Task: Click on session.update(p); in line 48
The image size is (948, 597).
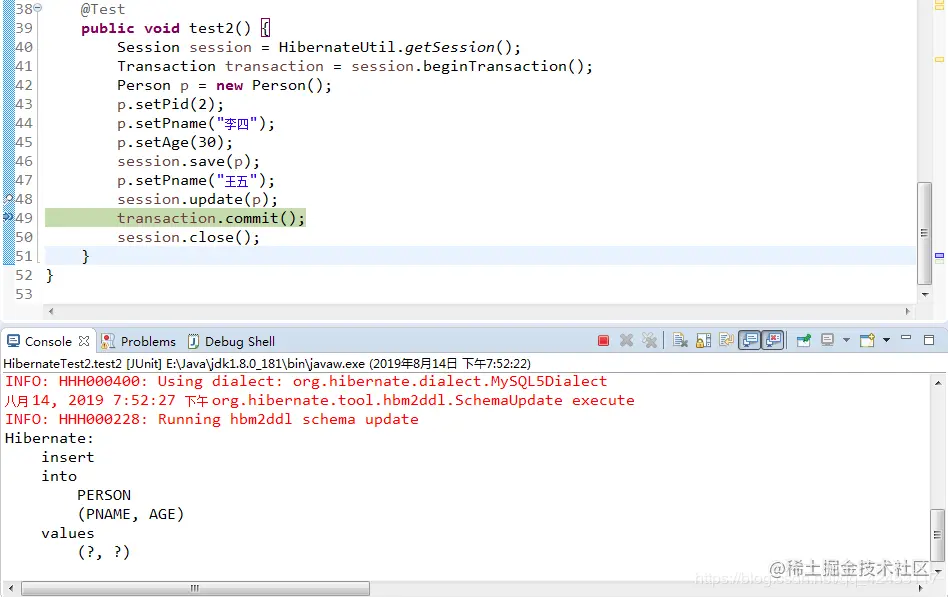Action: coord(197,199)
